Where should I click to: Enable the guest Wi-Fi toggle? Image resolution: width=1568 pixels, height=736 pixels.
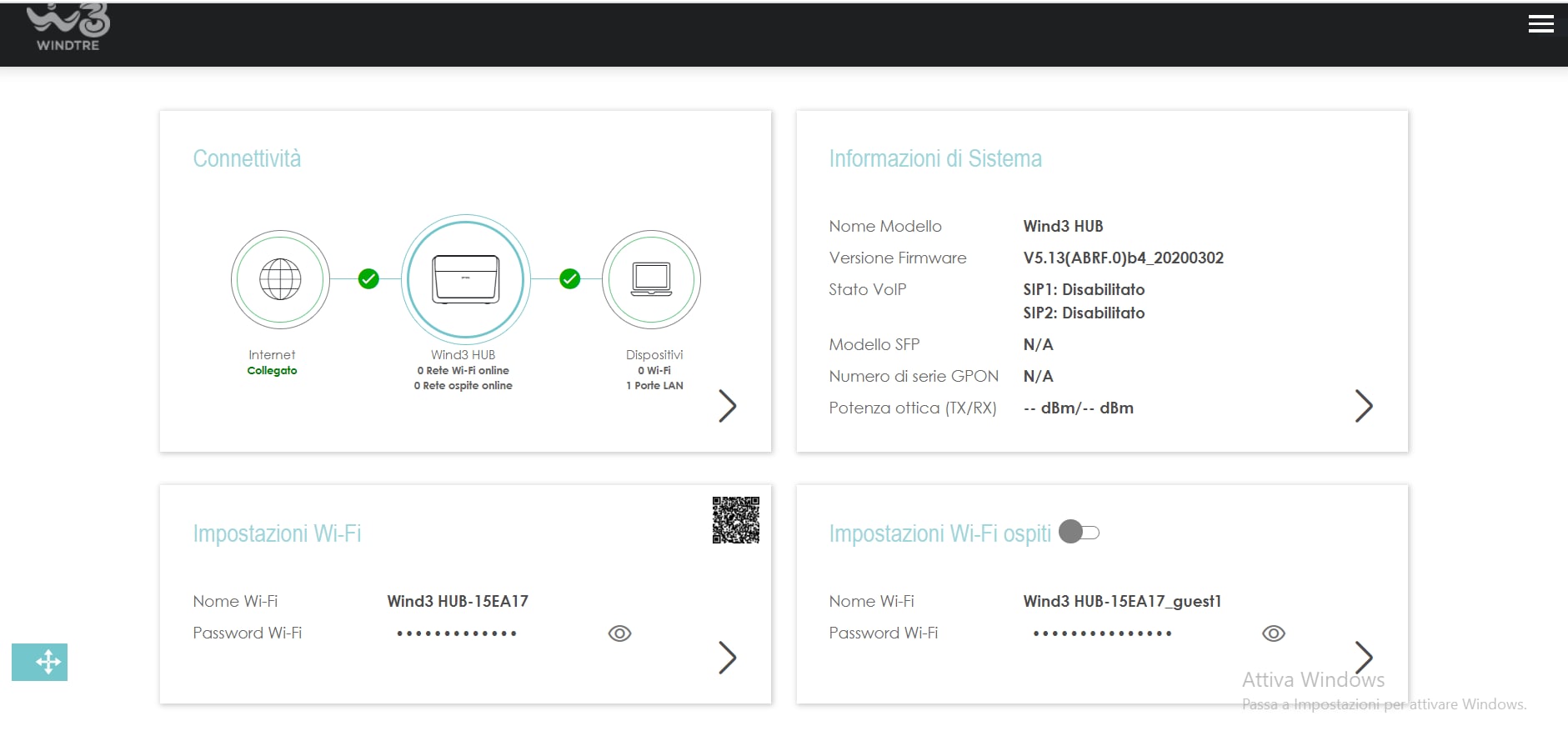1080,532
